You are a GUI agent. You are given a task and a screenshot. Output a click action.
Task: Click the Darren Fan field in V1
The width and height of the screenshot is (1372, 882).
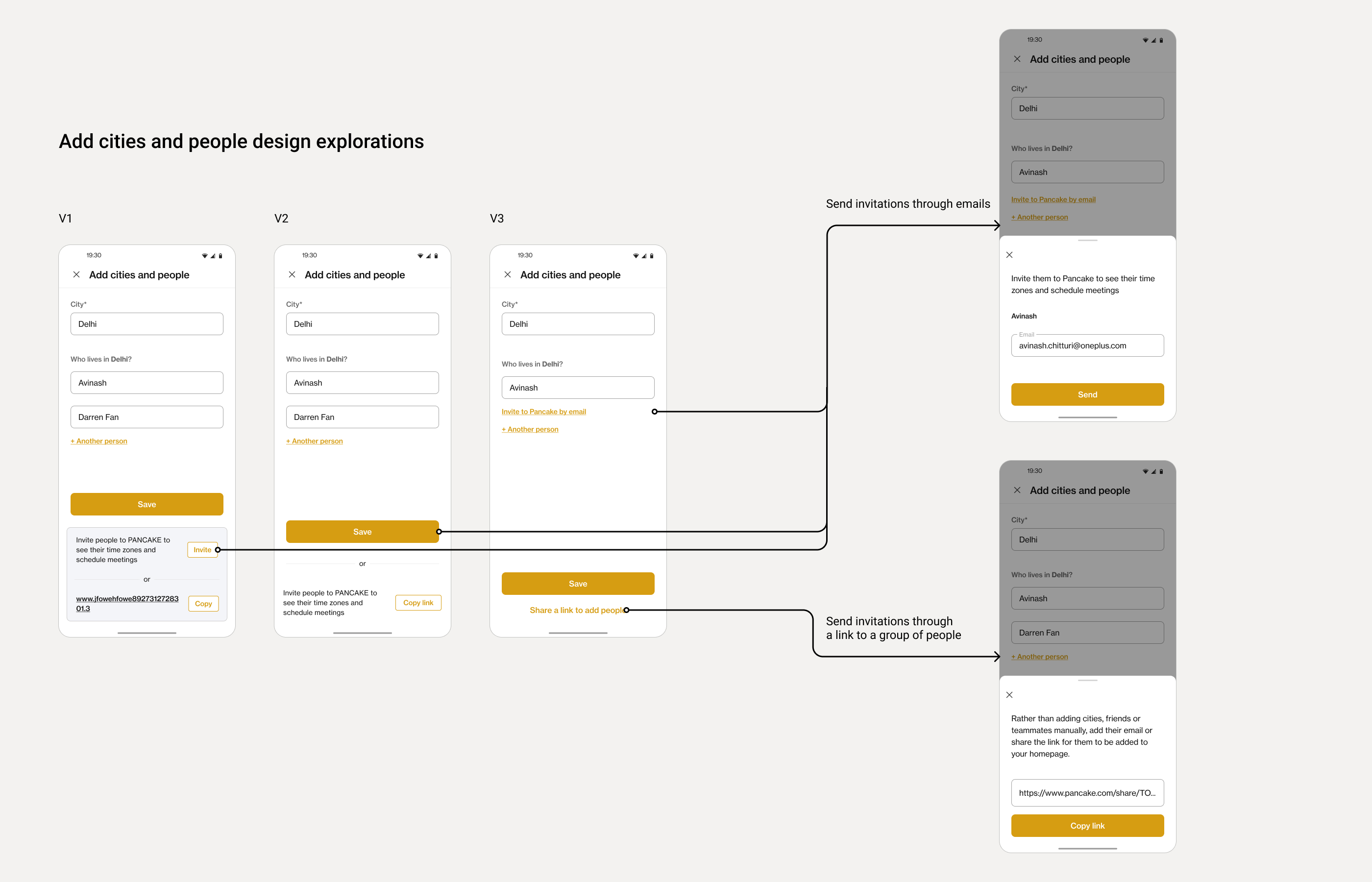pos(147,417)
